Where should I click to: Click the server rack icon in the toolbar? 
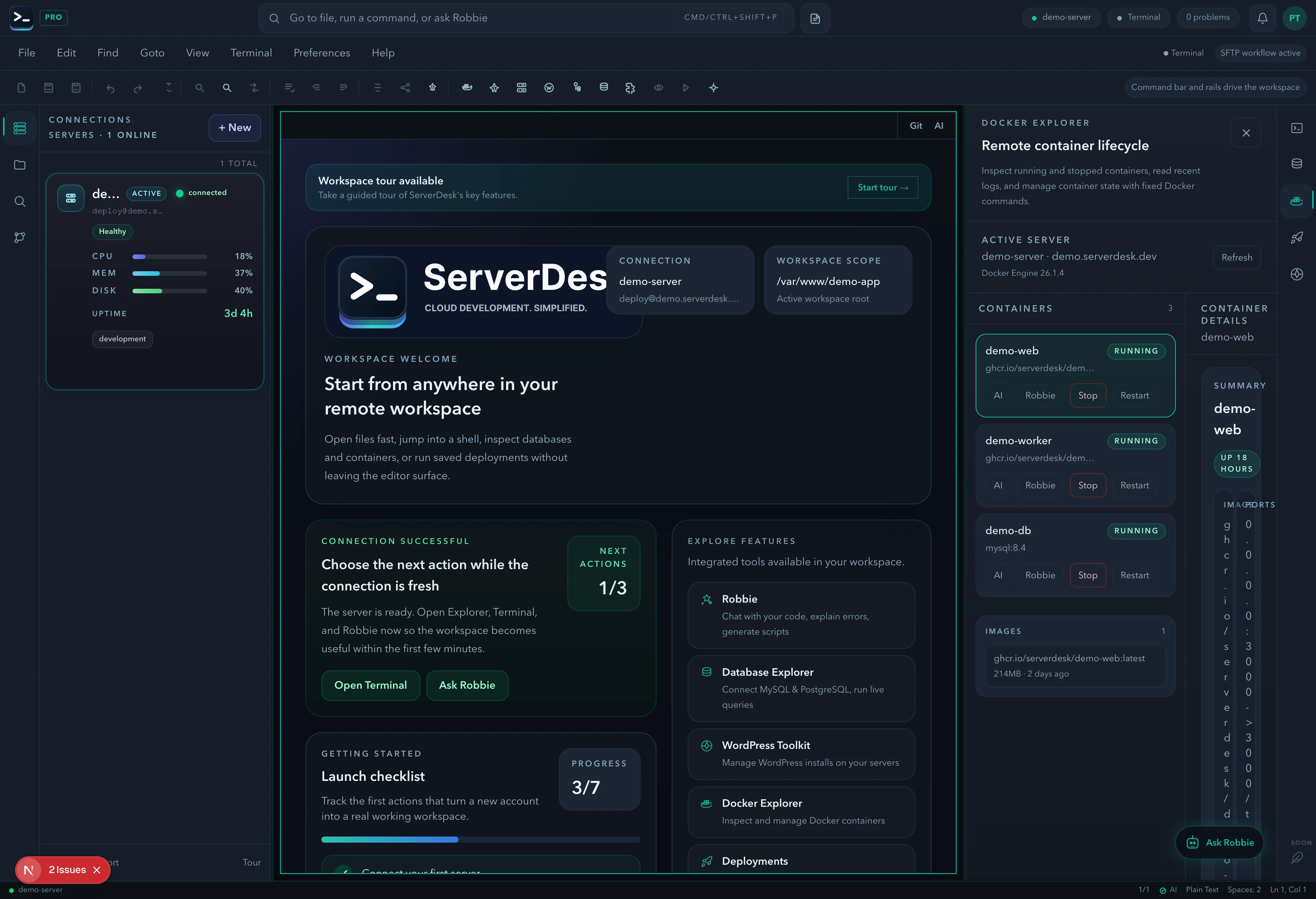coord(522,88)
